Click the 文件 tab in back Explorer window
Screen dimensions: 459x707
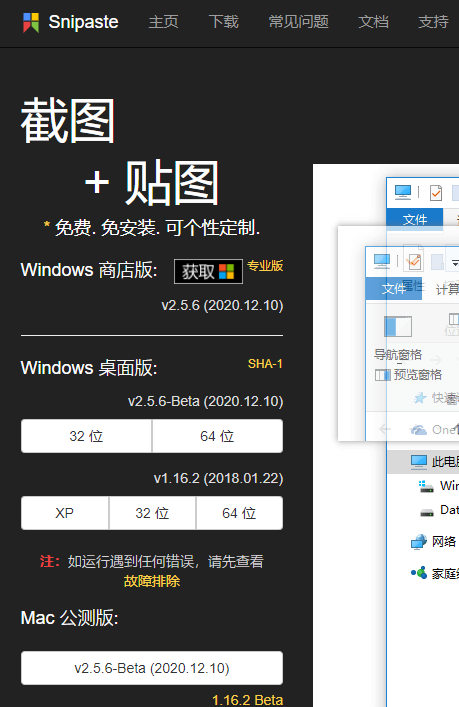tap(415, 220)
